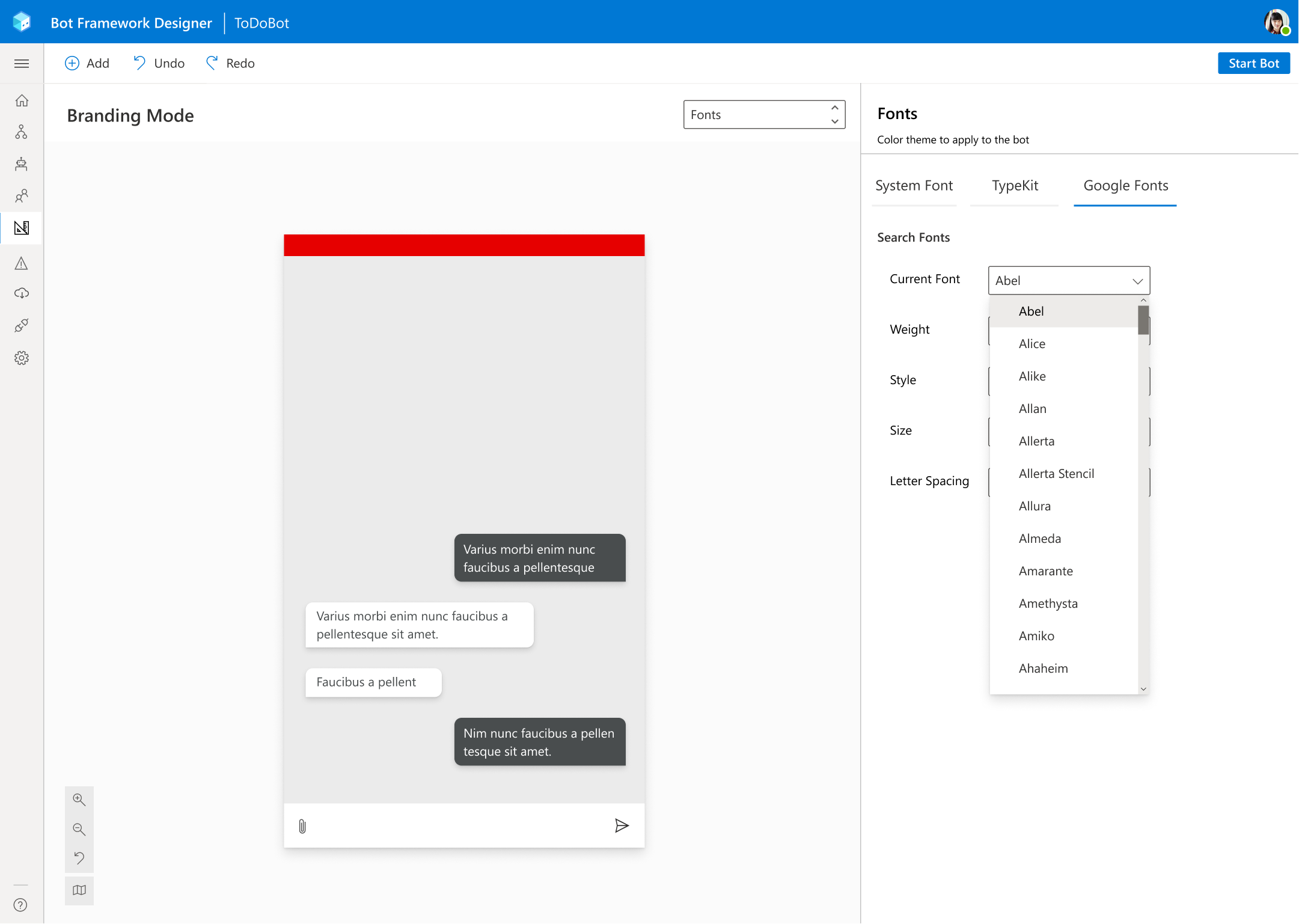The height and width of the screenshot is (924, 1299).
Task: Open the warning notifications icon
Action: (x=22, y=263)
